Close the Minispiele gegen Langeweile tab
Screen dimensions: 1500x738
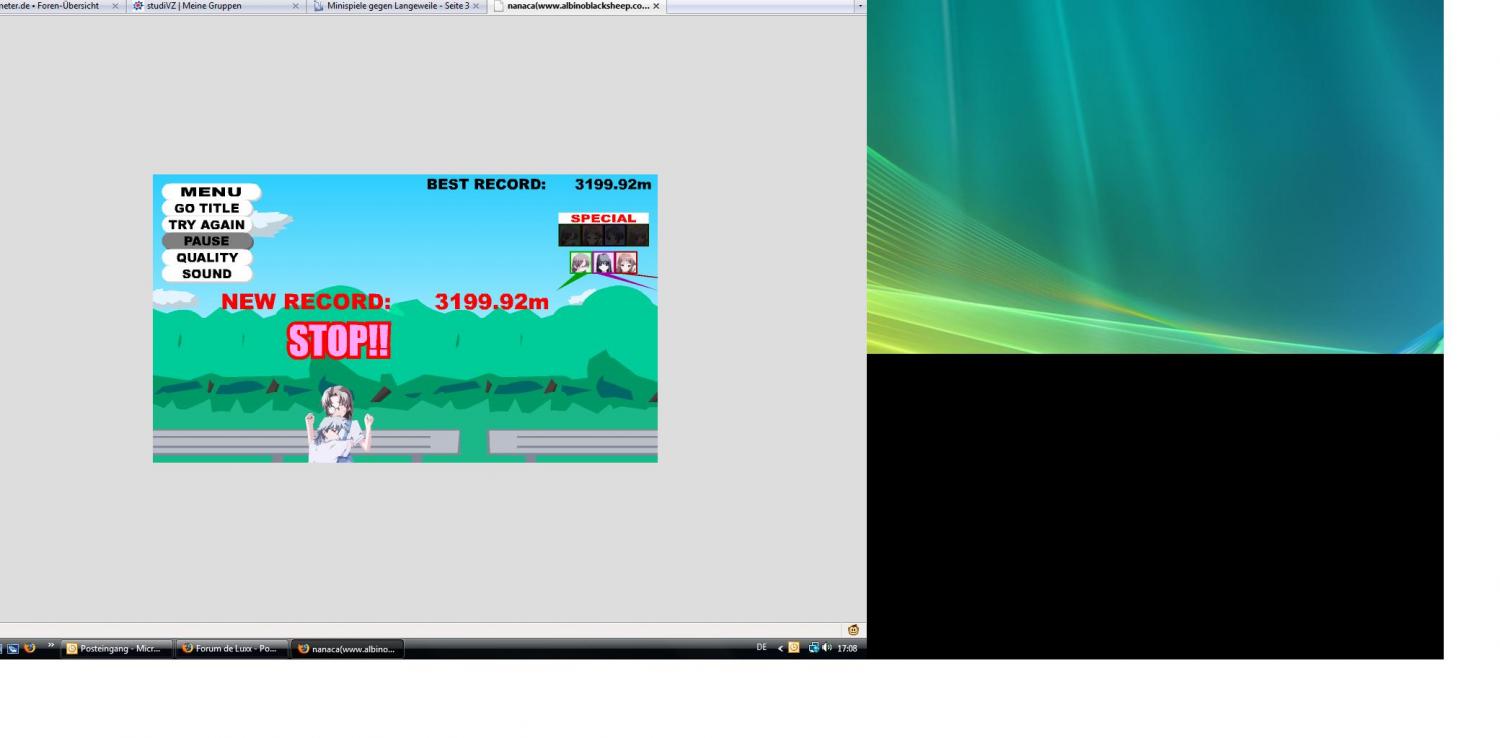coord(476,6)
